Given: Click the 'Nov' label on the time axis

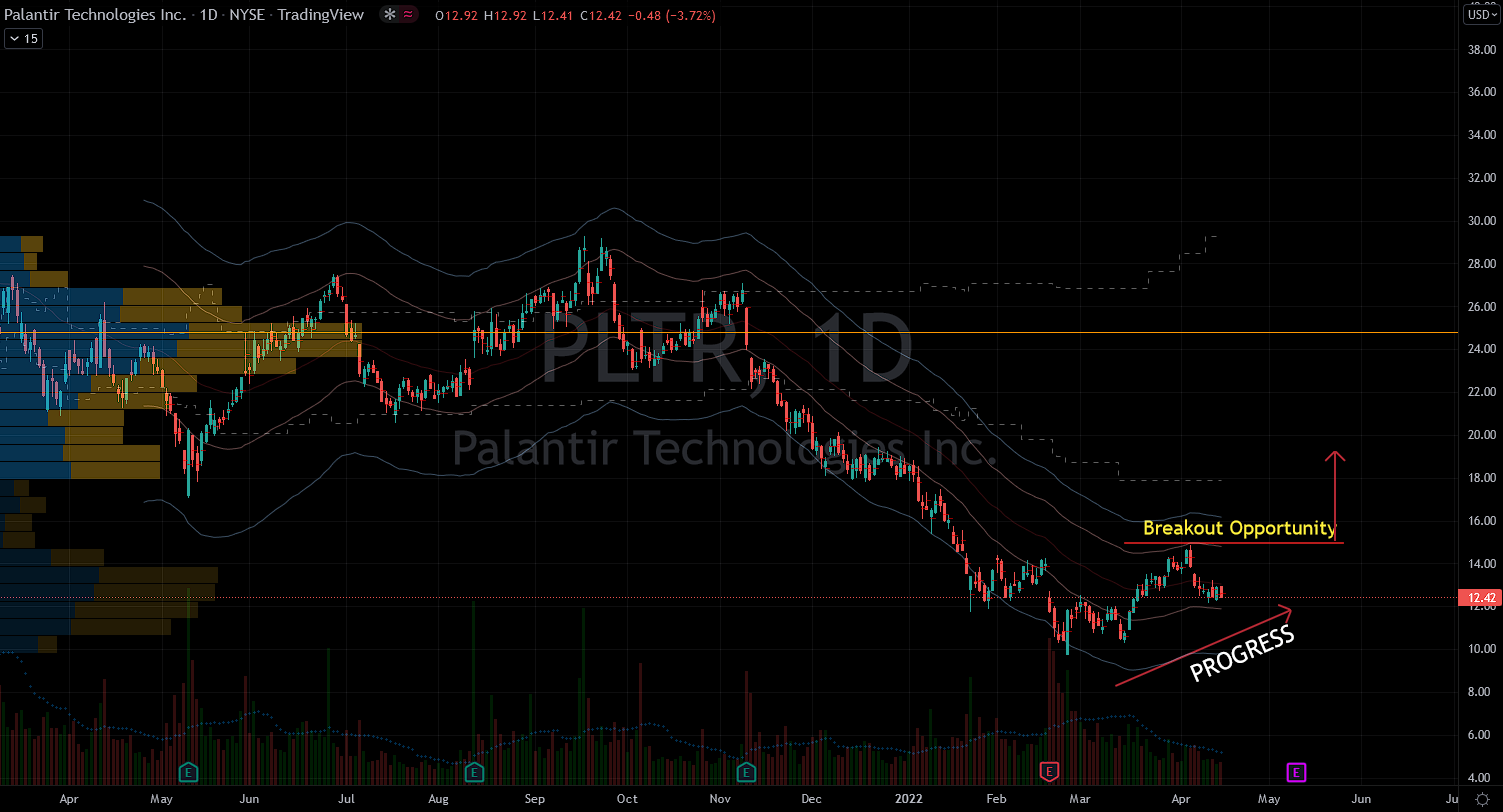Looking at the screenshot, I should [x=719, y=799].
